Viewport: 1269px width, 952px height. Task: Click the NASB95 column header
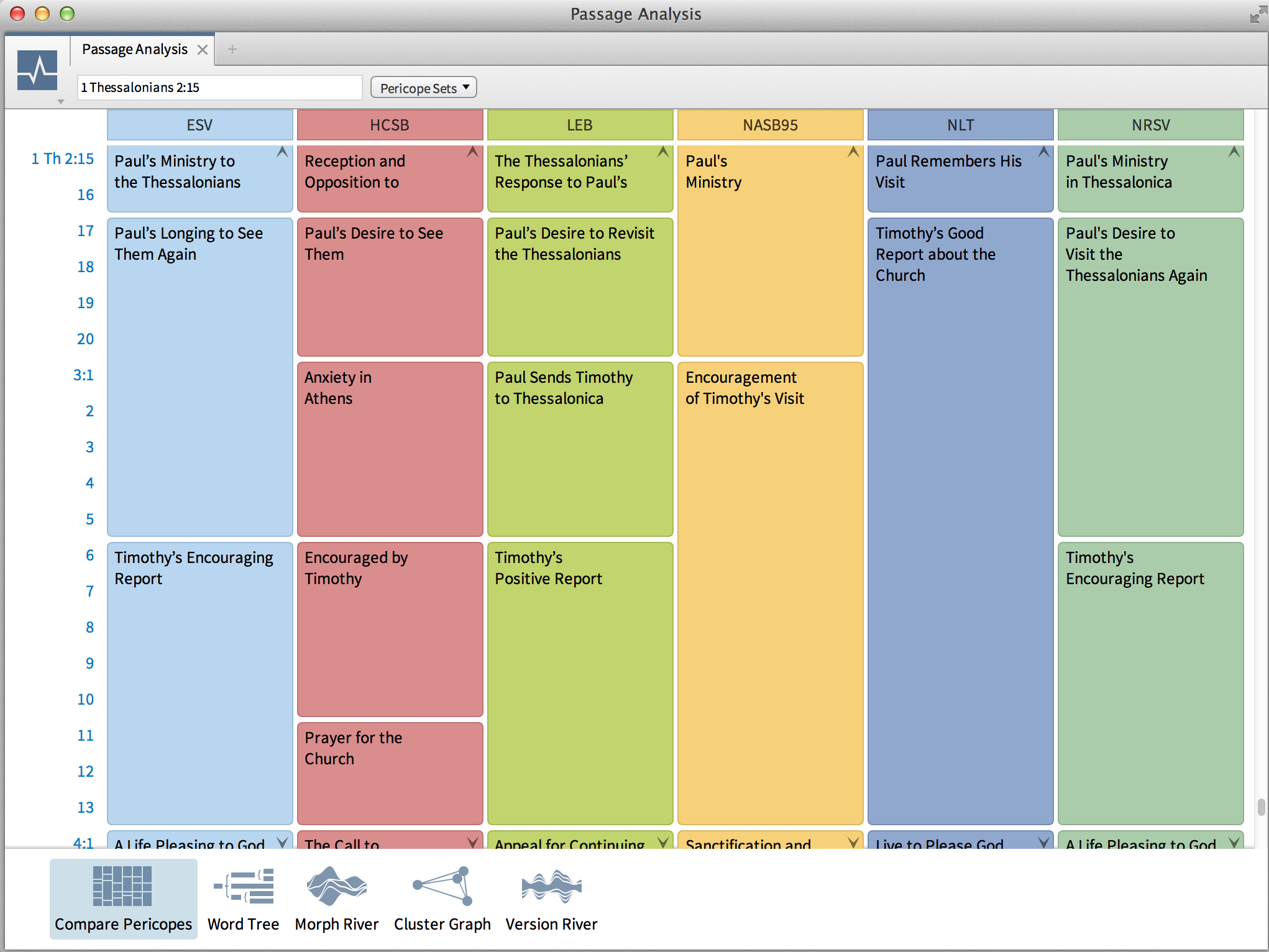[x=770, y=125]
